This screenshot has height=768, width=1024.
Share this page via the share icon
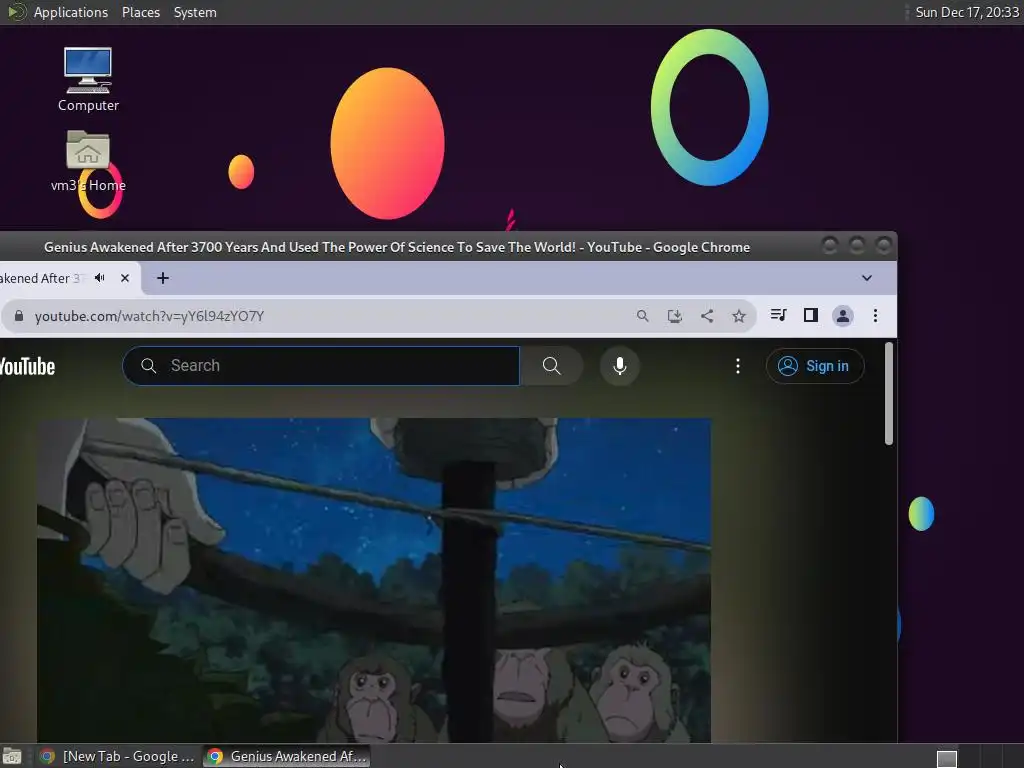click(707, 316)
